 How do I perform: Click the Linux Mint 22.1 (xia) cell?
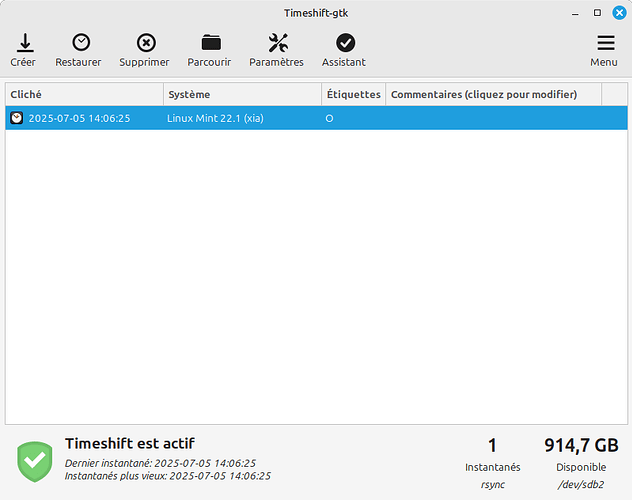215,118
